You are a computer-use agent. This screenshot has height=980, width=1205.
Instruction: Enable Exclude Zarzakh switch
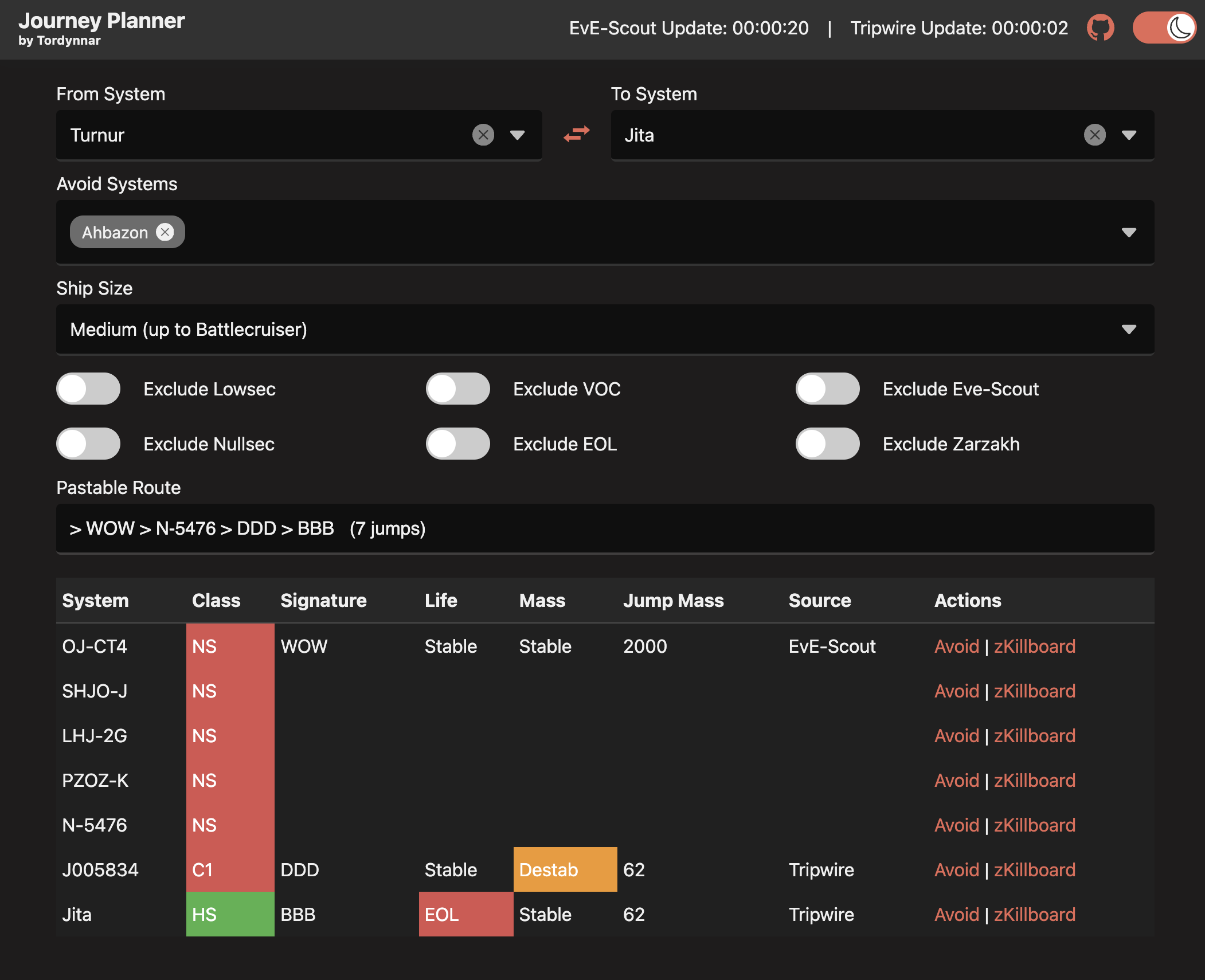827,444
